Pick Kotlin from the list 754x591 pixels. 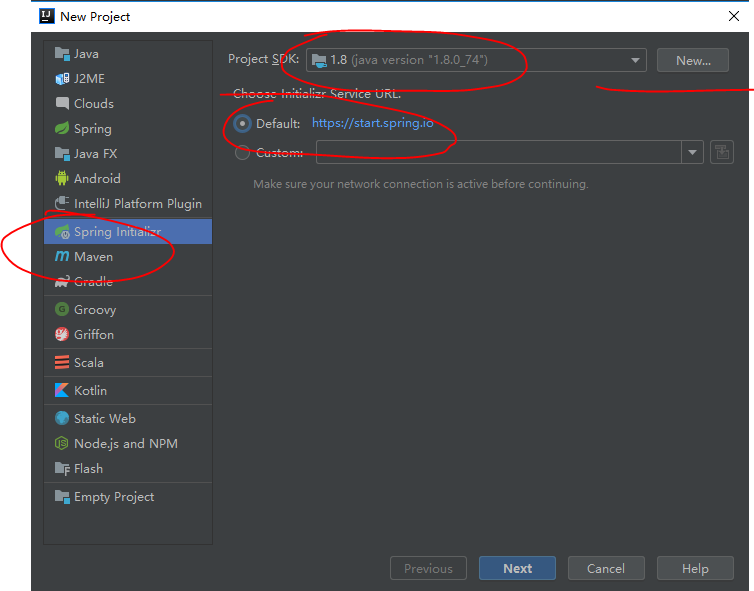128,390
